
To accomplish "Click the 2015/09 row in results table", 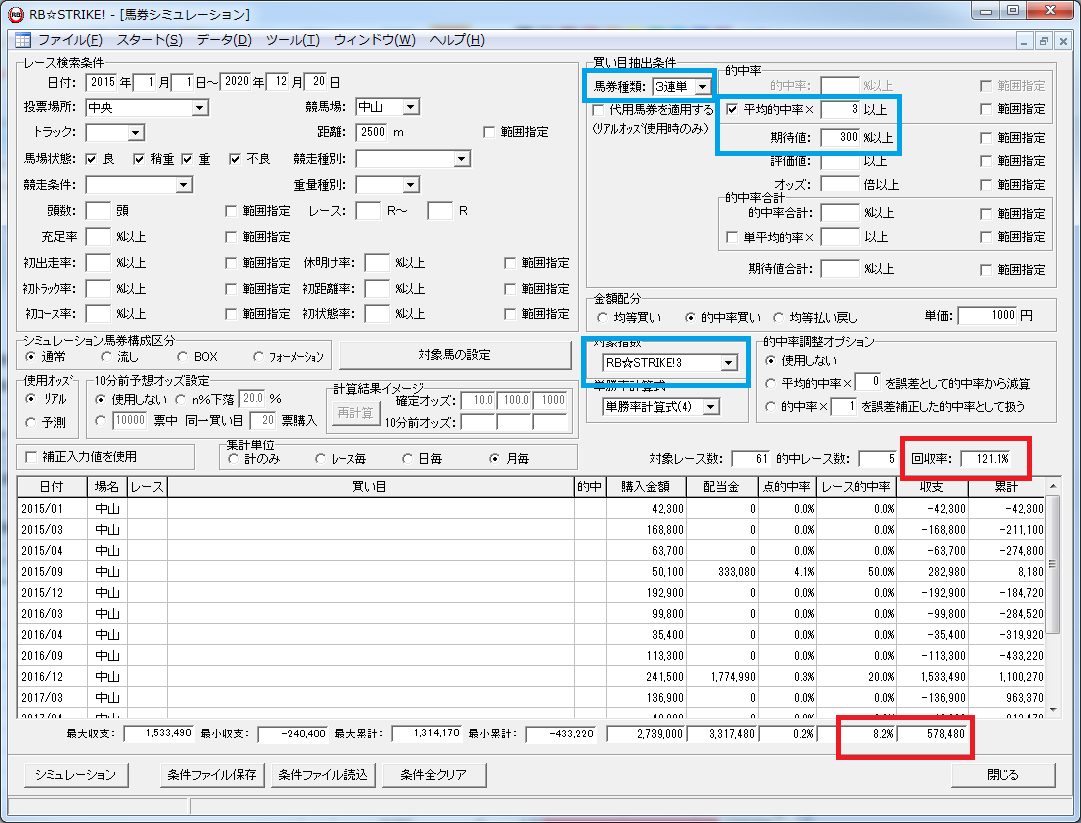I will (x=531, y=571).
